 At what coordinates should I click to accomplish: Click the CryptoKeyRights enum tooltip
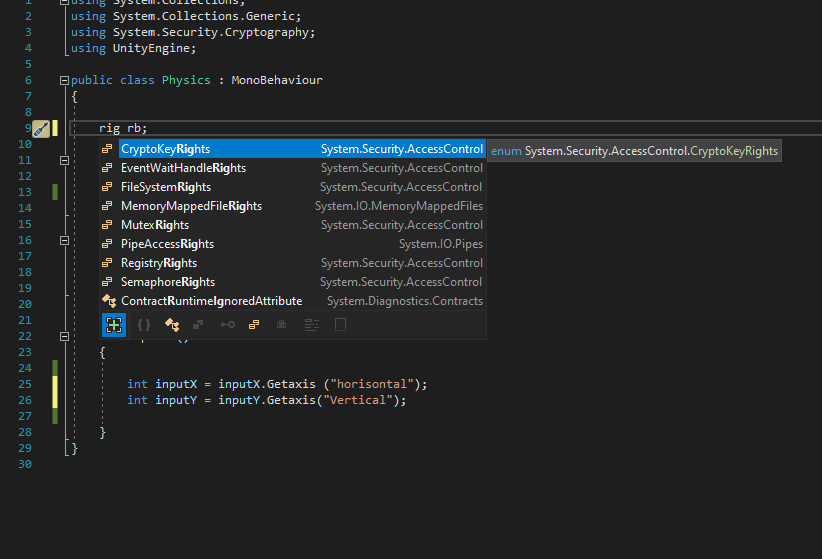[x=634, y=151]
